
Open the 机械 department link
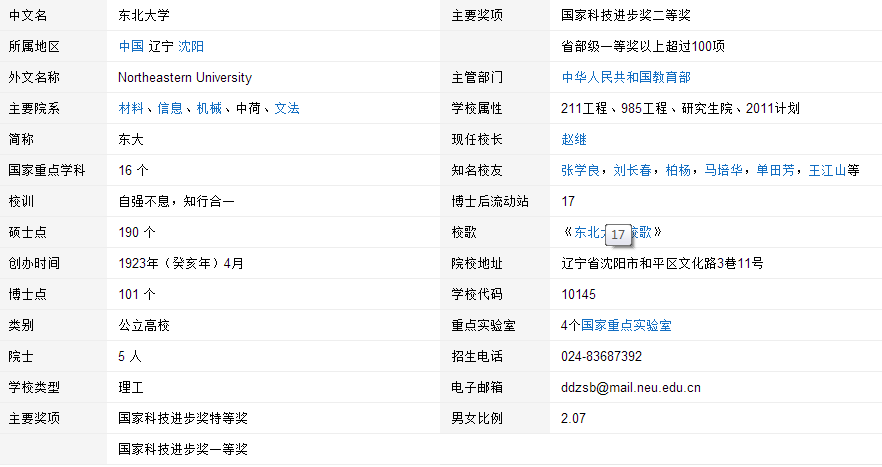pyautogui.click(x=209, y=108)
